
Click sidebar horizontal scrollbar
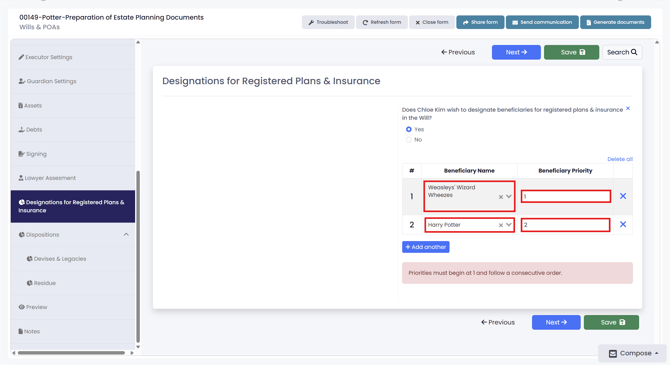(71, 353)
